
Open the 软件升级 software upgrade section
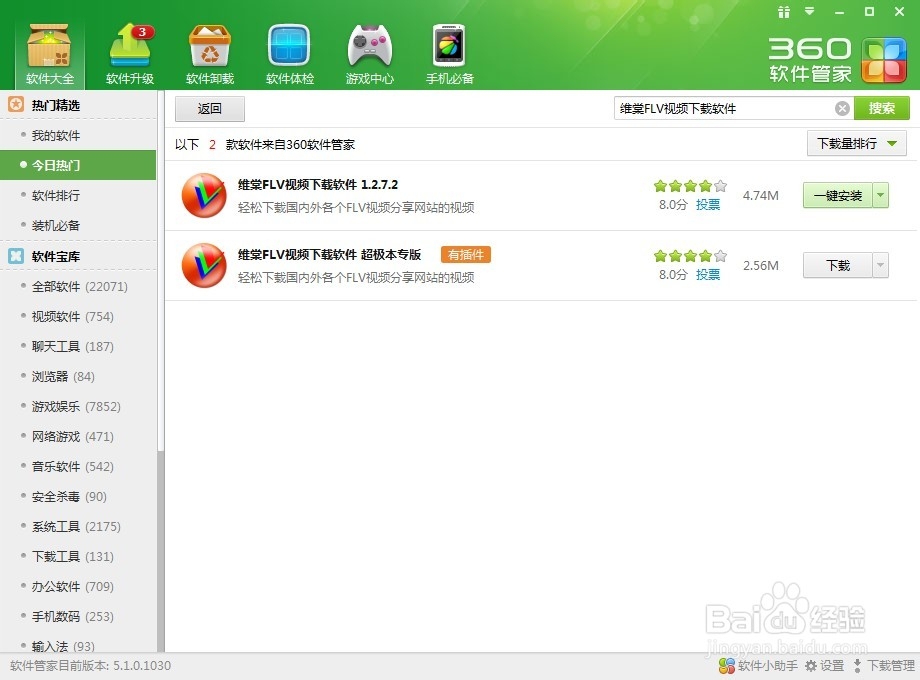point(130,54)
